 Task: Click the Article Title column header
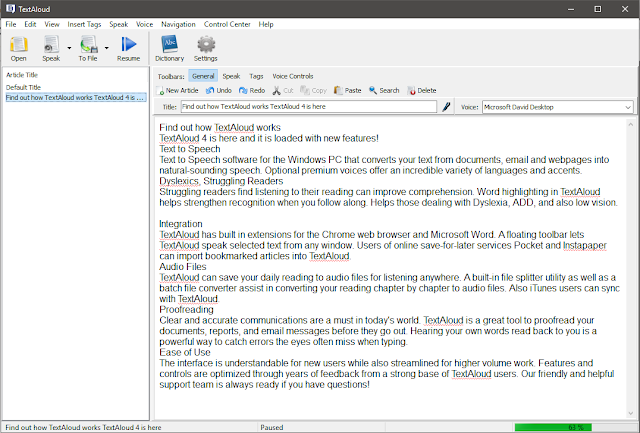click(x=22, y=75)
